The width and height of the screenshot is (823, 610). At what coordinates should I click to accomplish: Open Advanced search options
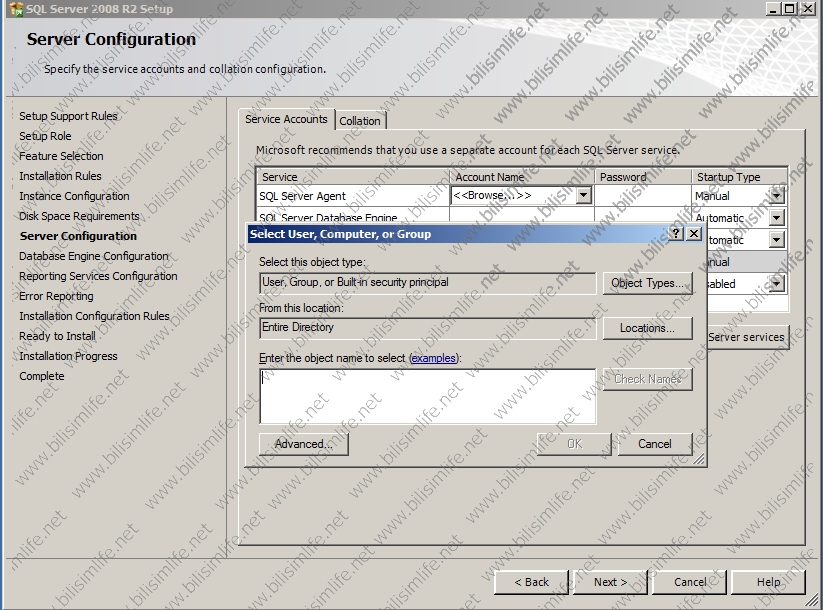303,444
